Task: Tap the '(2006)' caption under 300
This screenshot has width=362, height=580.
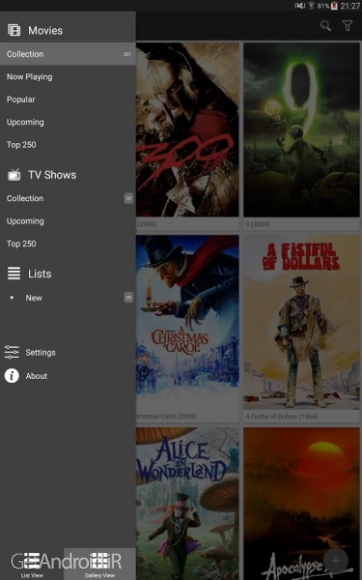Action: click(x=147, y=224)
